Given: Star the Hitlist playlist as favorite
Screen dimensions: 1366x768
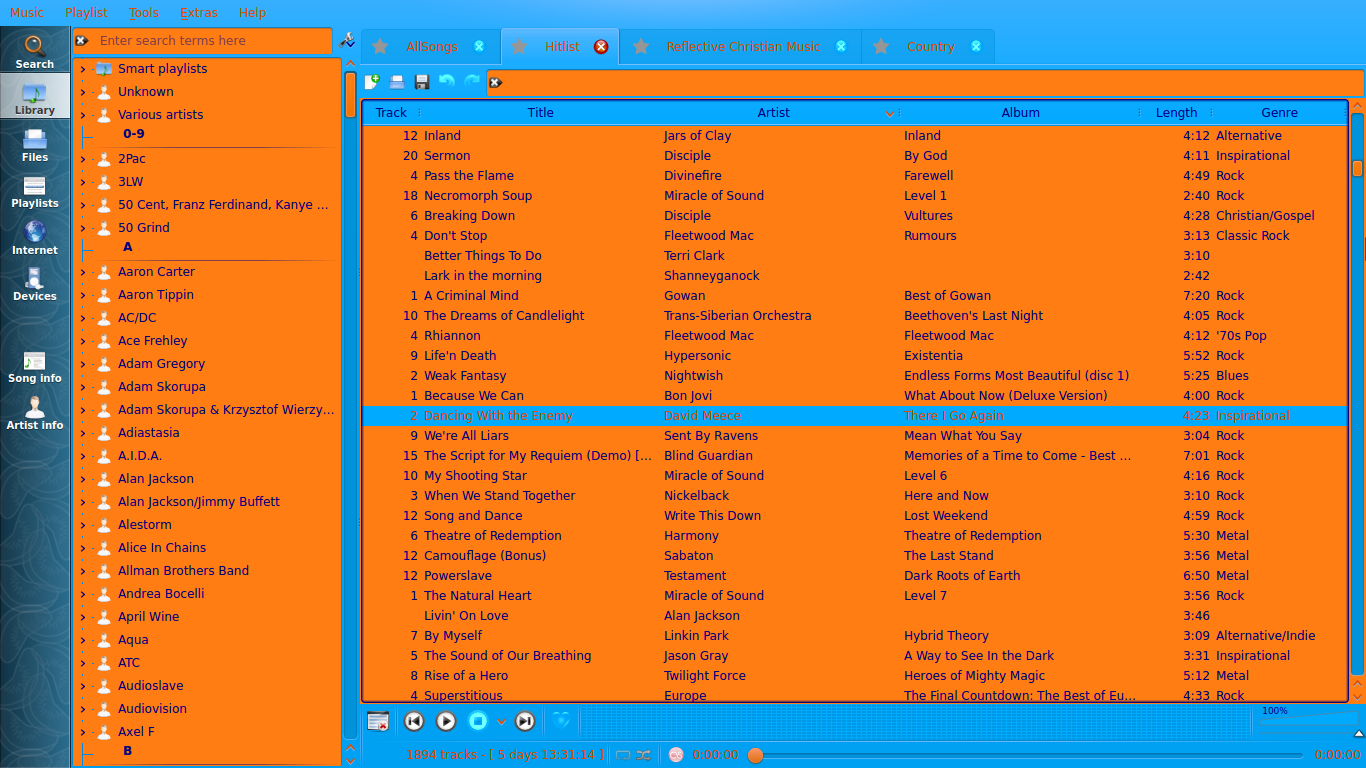Looking at the screenshot, I should tap(519, 47).
